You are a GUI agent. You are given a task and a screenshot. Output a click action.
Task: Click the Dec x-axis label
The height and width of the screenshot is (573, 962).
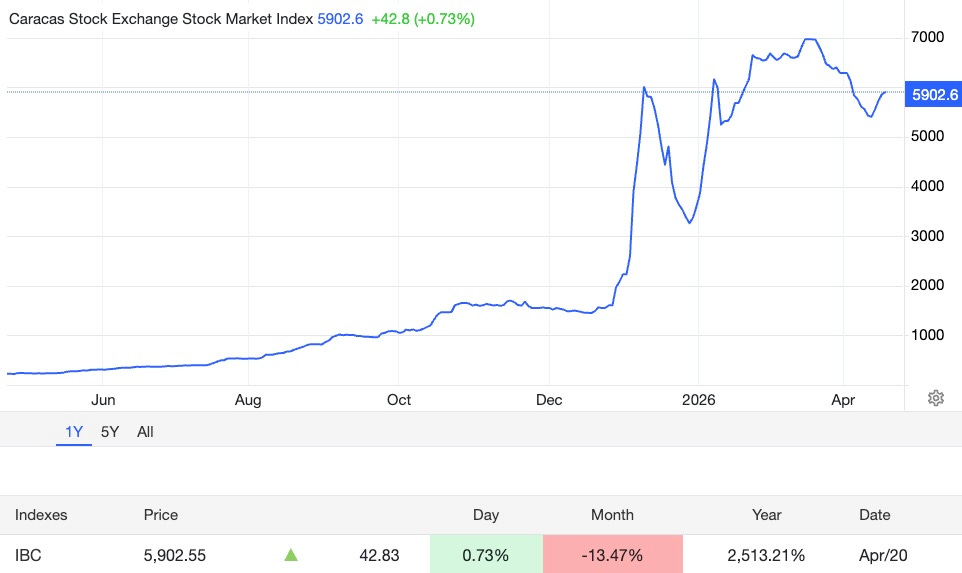tap(549, 400)
